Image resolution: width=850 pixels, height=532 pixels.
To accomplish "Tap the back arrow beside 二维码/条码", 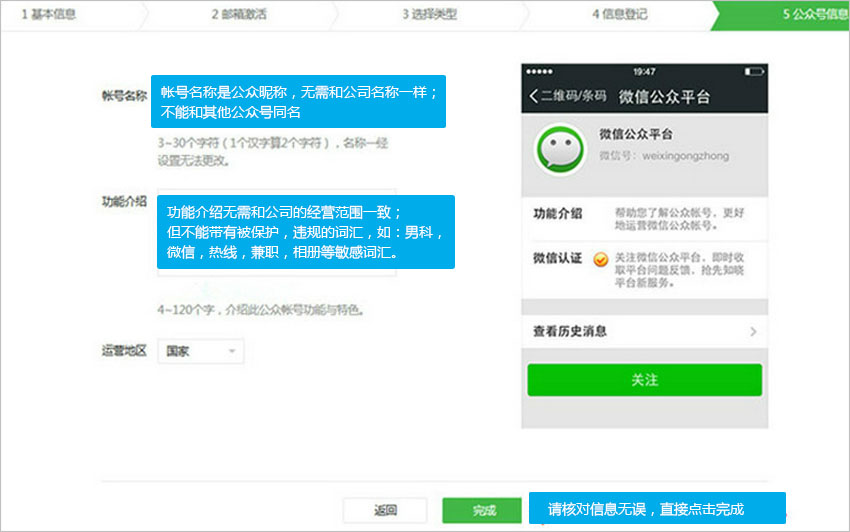I will [x=534, y=97].
